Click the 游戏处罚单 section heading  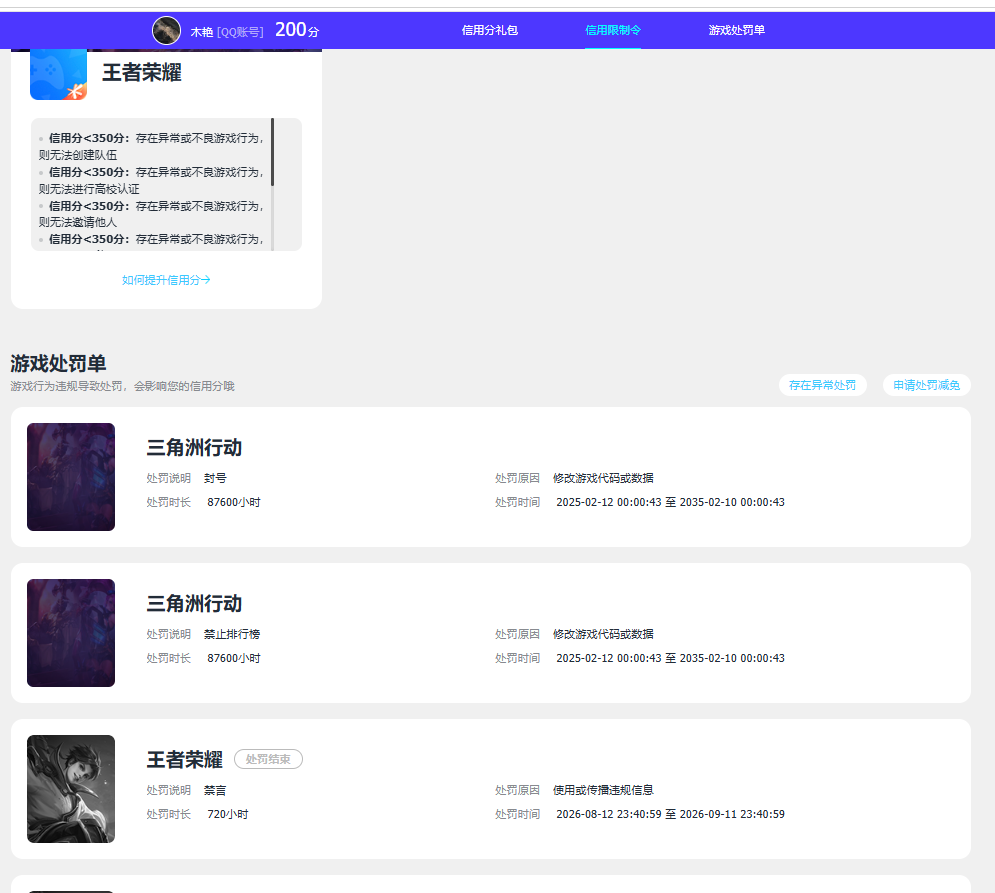click(x=58, y=364)
